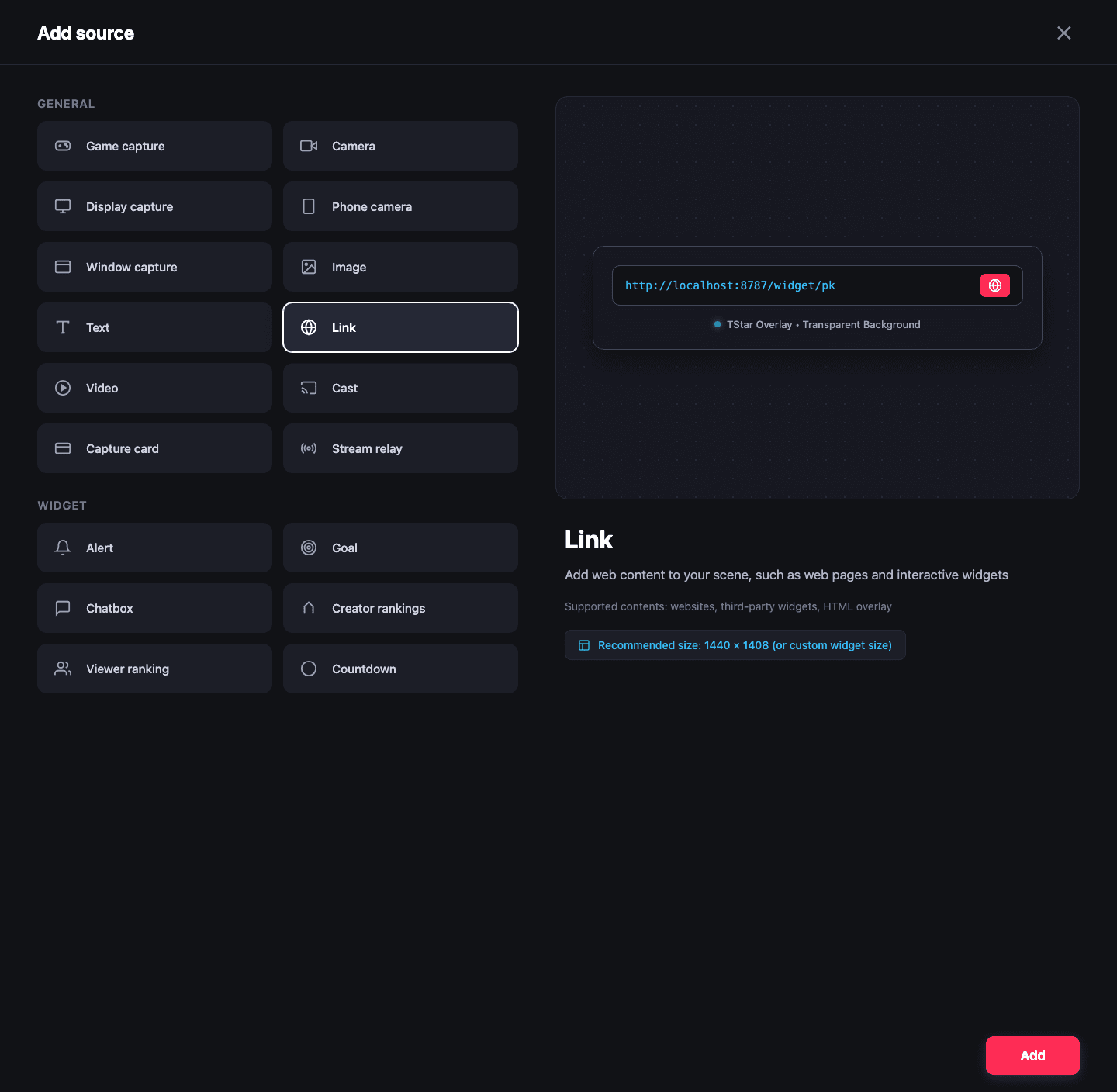This screenshot has height=1092, width=1117.
Task: Select the Stream relay source
Action: click(400, 448)
